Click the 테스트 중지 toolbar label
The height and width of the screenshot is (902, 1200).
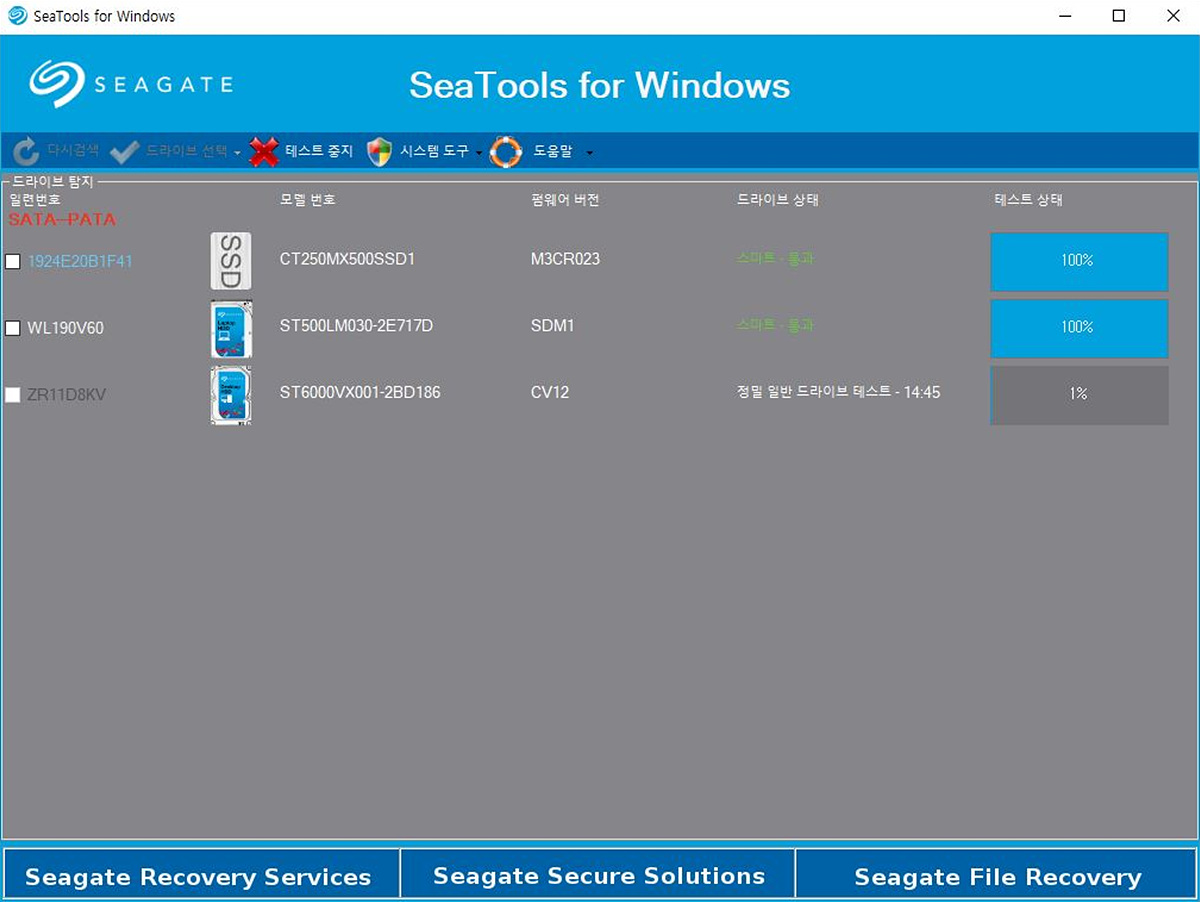coord(319,151)
